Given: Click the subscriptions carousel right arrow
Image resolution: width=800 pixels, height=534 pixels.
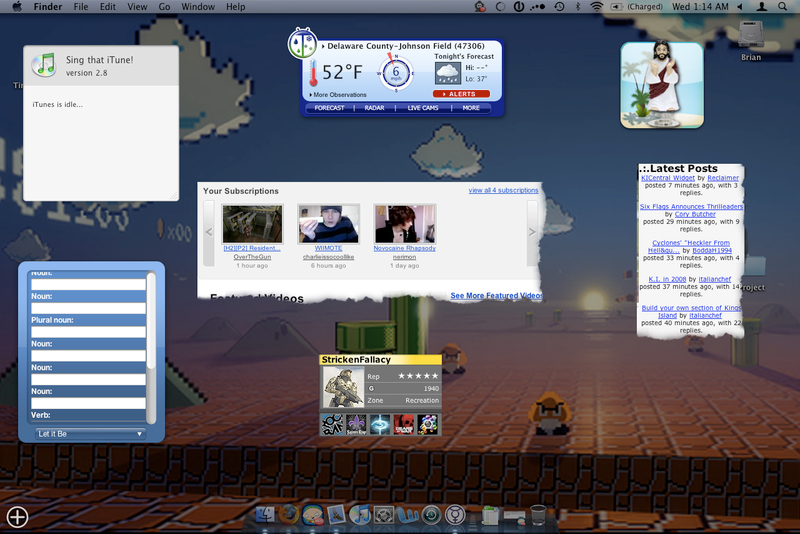Looking at the screenshot, I should [x=532, y=232].
